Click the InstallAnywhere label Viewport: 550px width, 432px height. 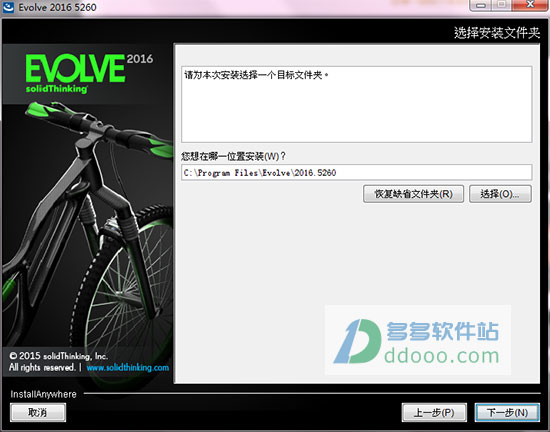click(43, 394)
